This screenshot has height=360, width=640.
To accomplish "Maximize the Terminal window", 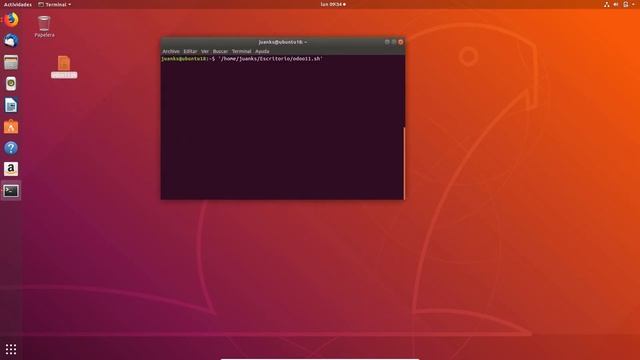I will click(x=394, y=42).
